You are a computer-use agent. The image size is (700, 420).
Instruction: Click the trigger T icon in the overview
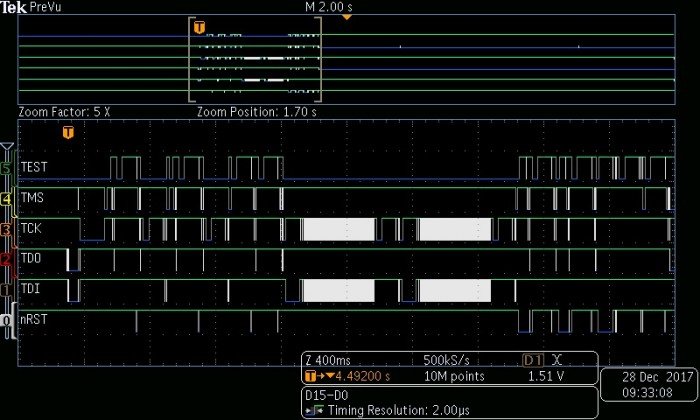[199, 26]
